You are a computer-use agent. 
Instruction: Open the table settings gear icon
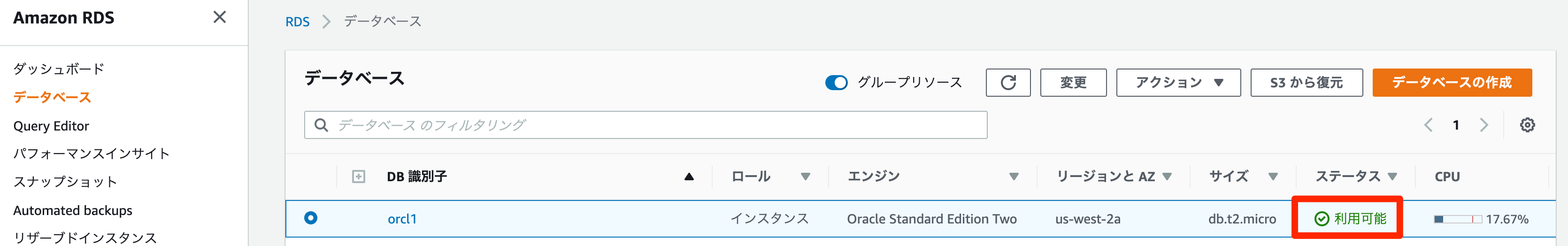(x=1527, y=125)
